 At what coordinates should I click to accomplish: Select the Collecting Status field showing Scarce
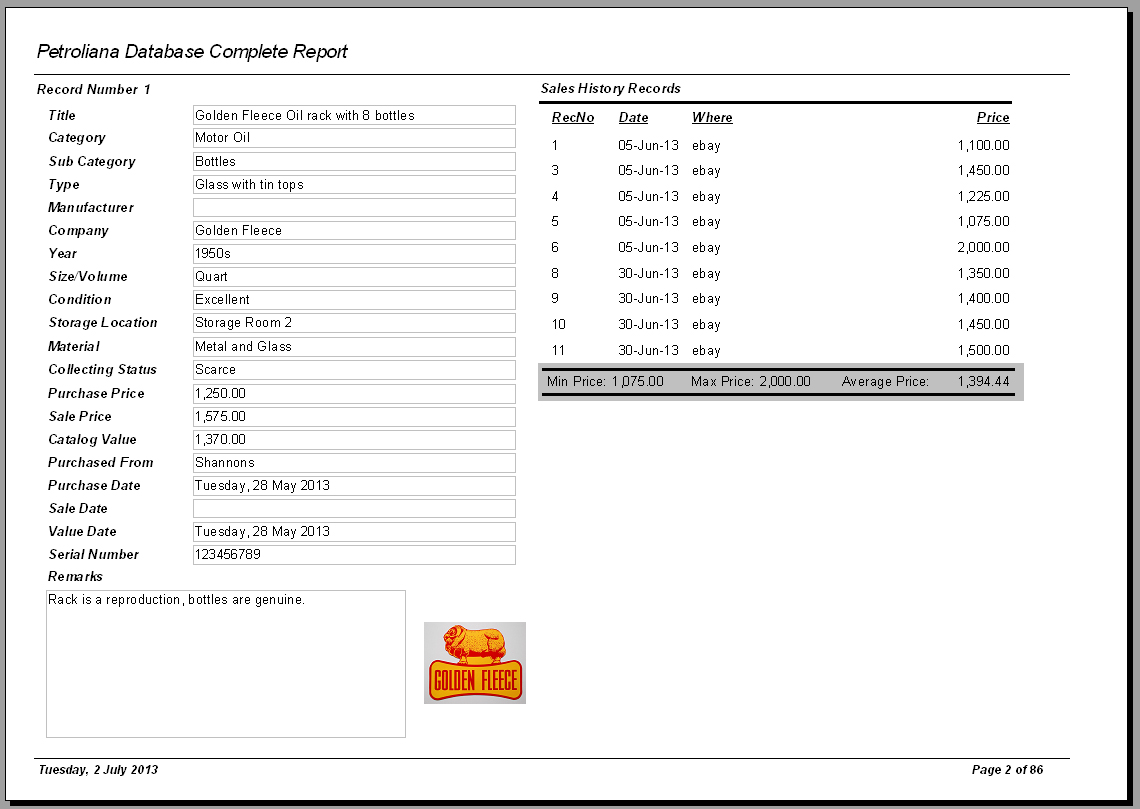(x=354, y=370)
